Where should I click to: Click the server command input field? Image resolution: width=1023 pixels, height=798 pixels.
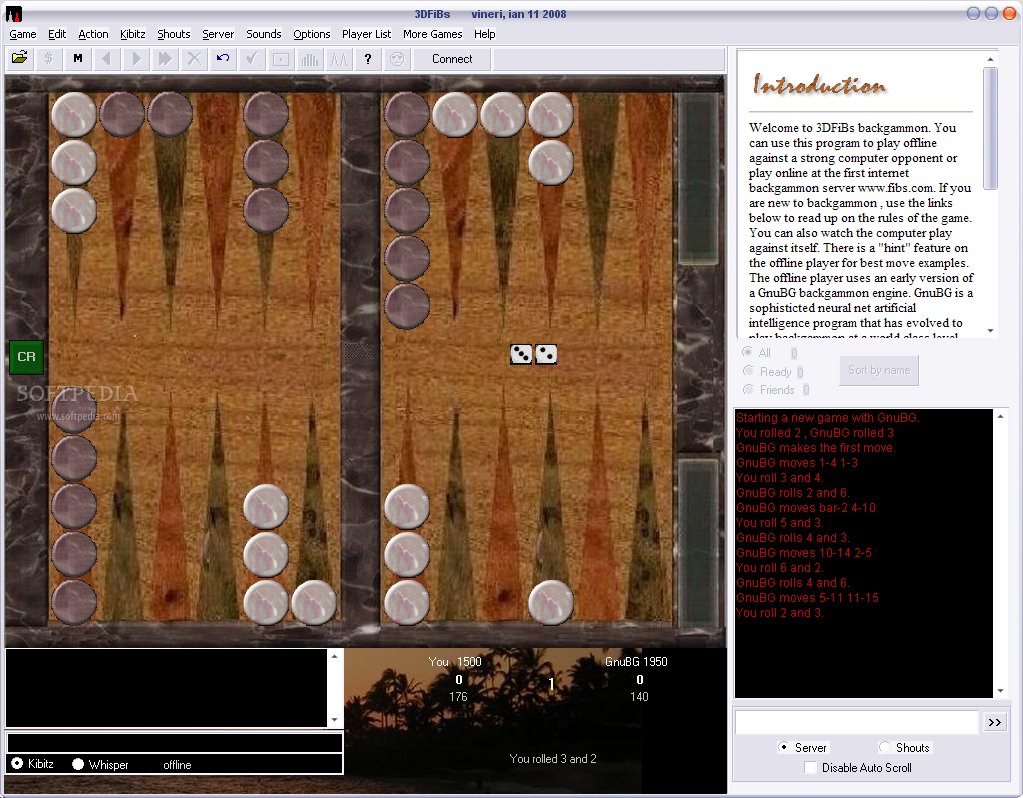click(856, 722)
